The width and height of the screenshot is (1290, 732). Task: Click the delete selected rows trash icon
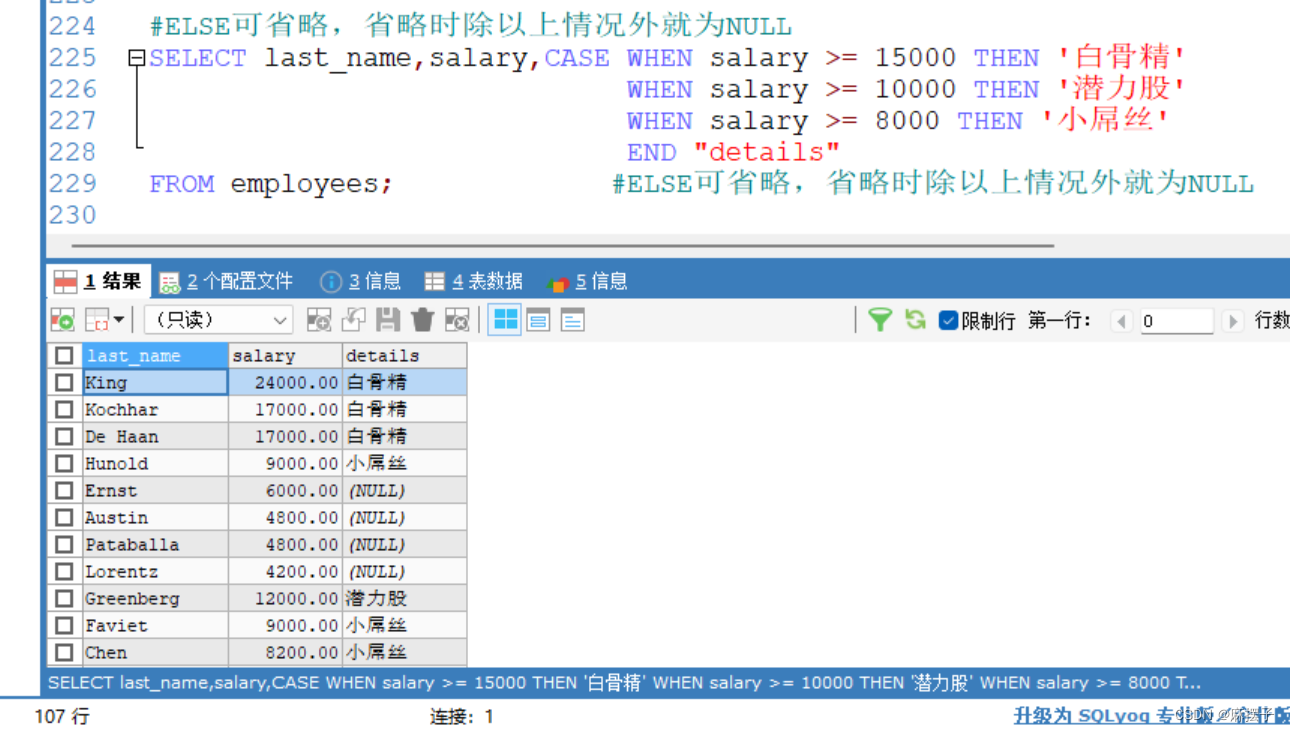[422, 320]
